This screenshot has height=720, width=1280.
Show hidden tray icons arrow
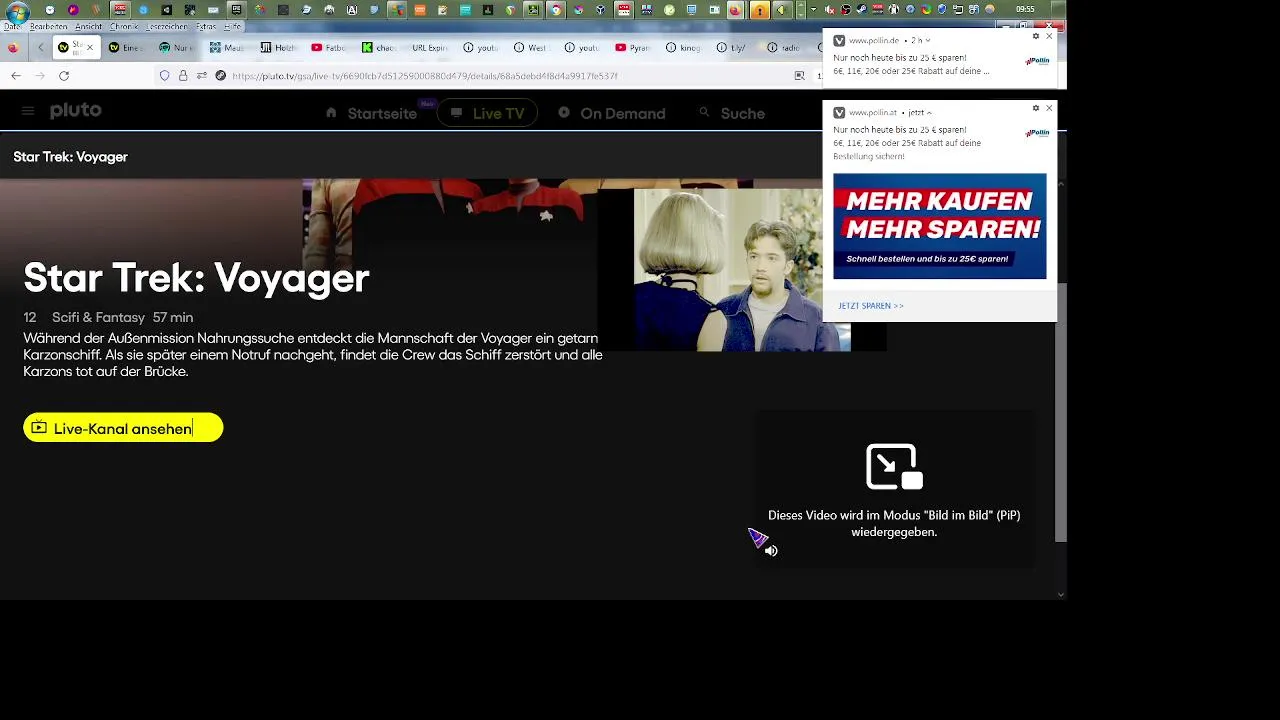[x=813, y=10]
